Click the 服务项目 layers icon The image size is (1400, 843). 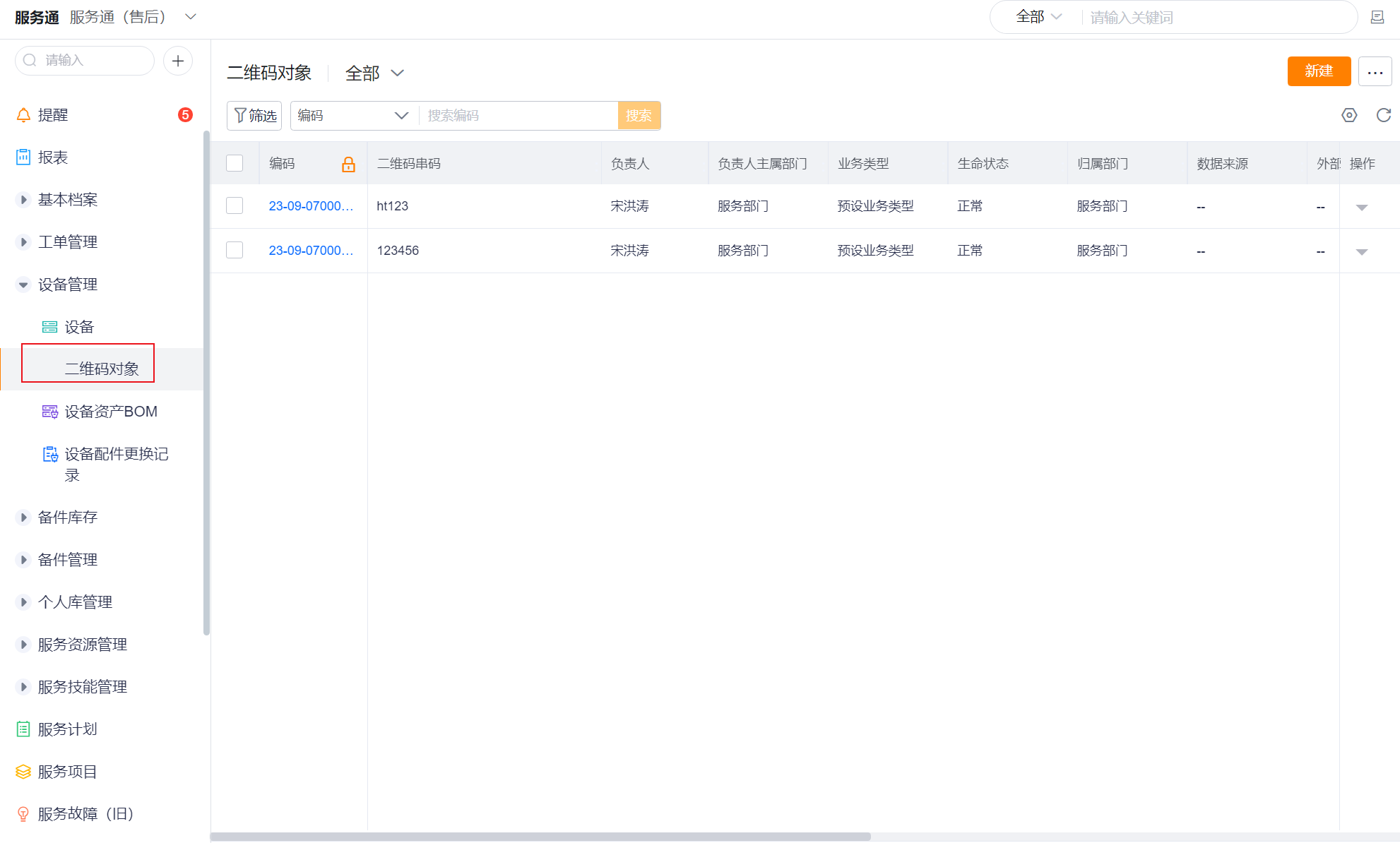(23, 772)
